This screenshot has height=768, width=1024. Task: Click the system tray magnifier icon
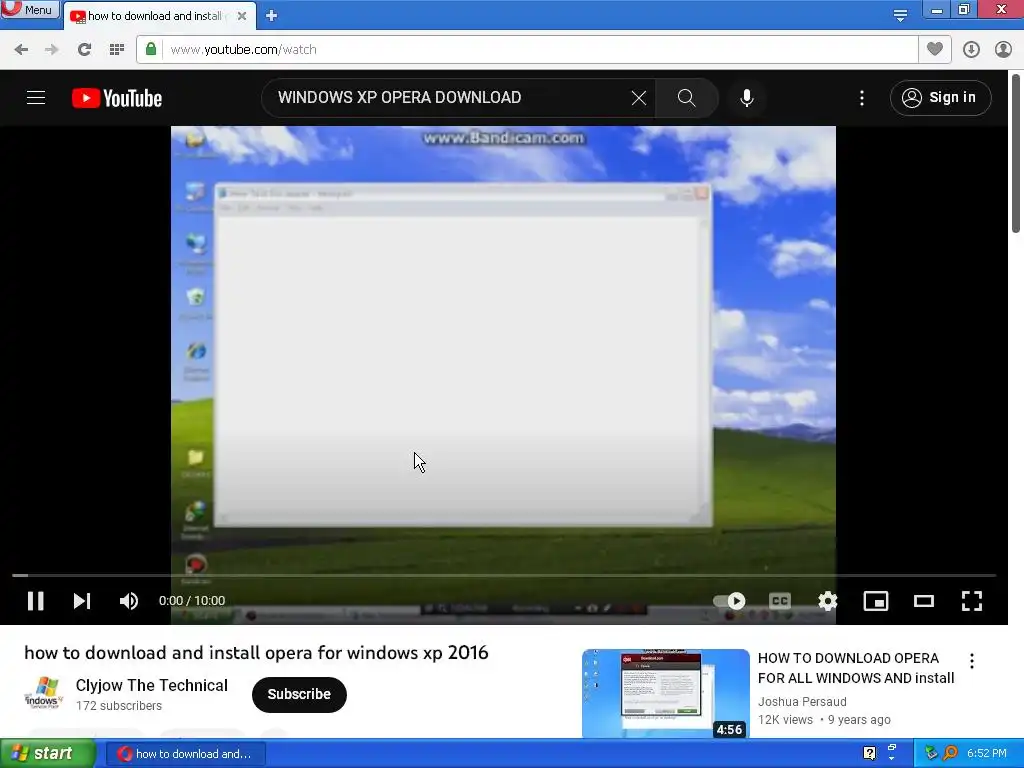950,754
